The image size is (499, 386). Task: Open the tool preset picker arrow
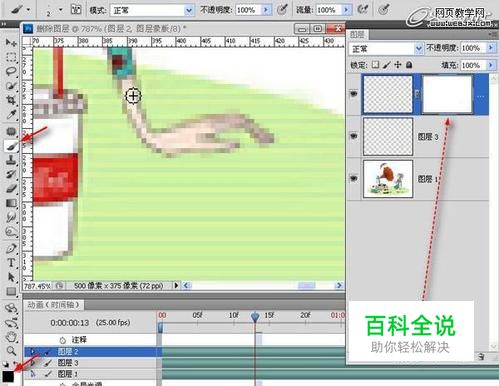[28, 10]
